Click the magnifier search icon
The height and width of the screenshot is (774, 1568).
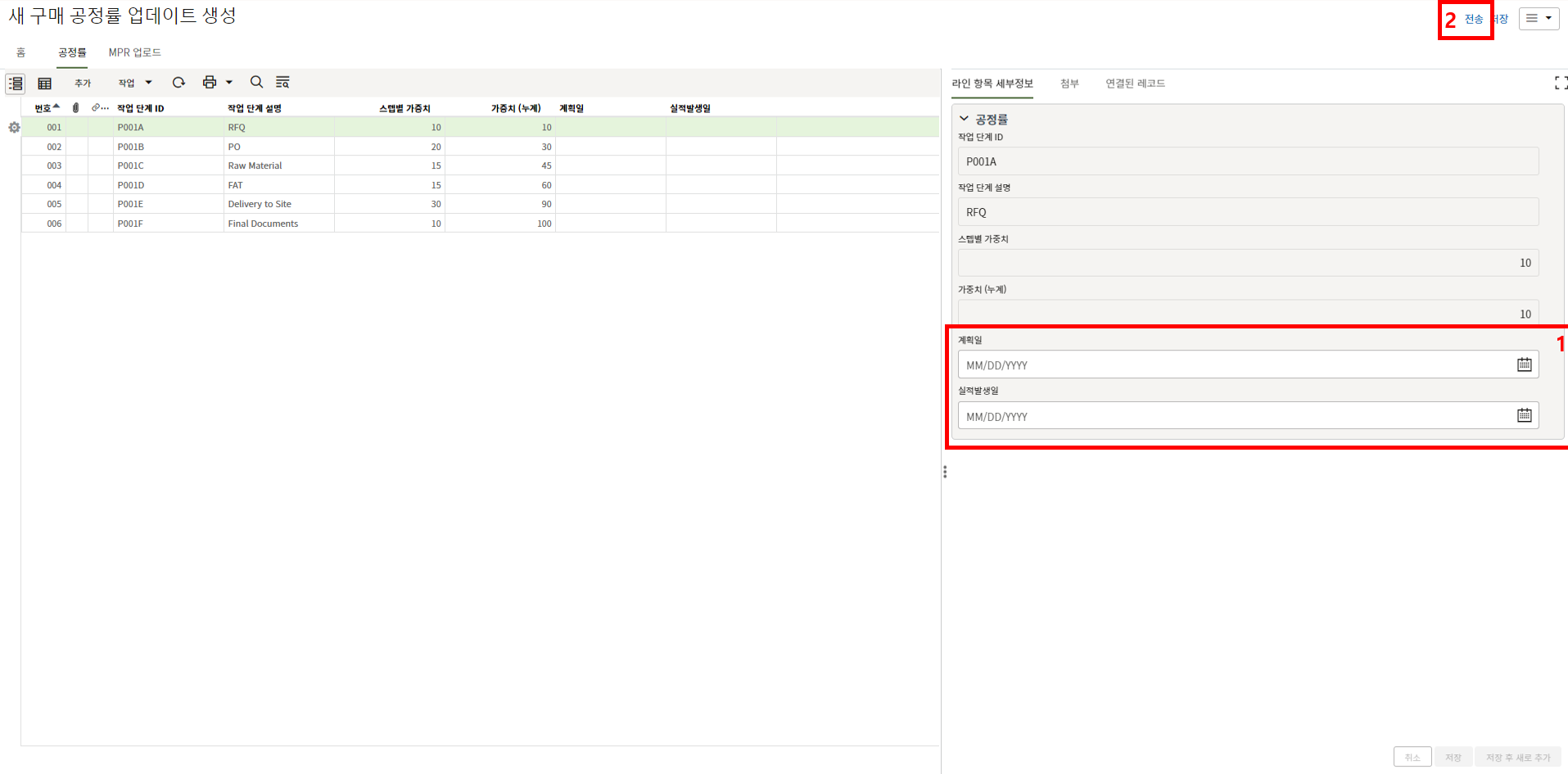click(x=256, y=83)
